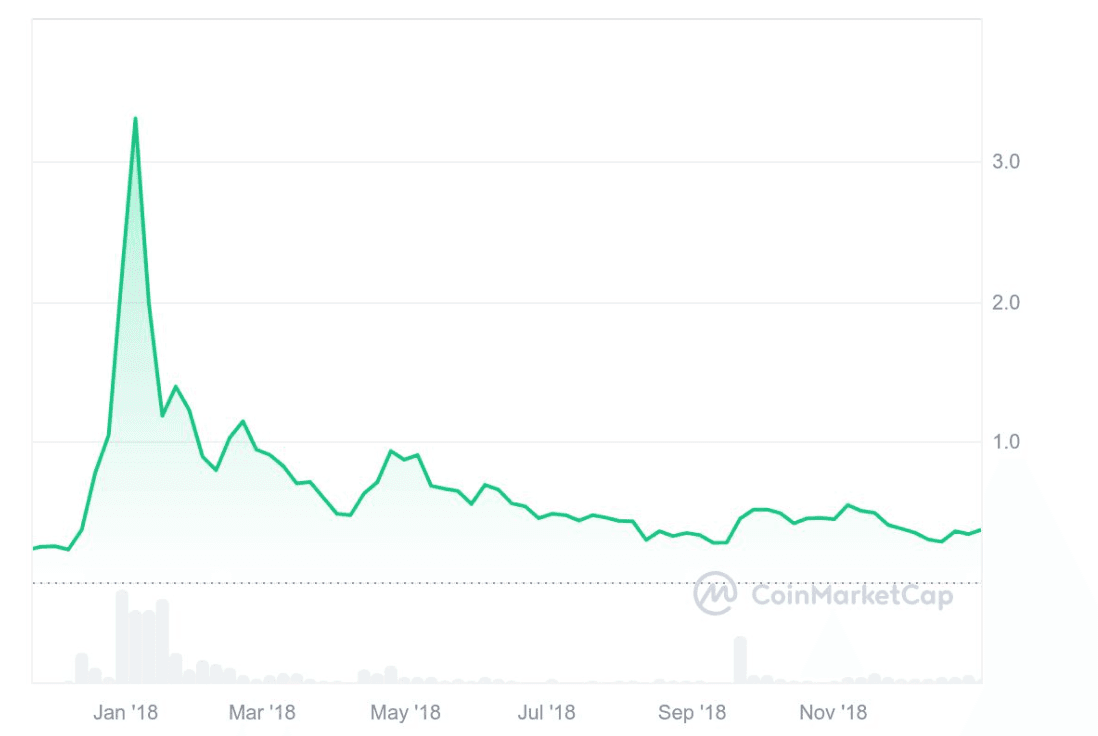Screen dimensions: 1098x736
Task: Click the Jan '18 x-axis label
Action: click(124, 712)
